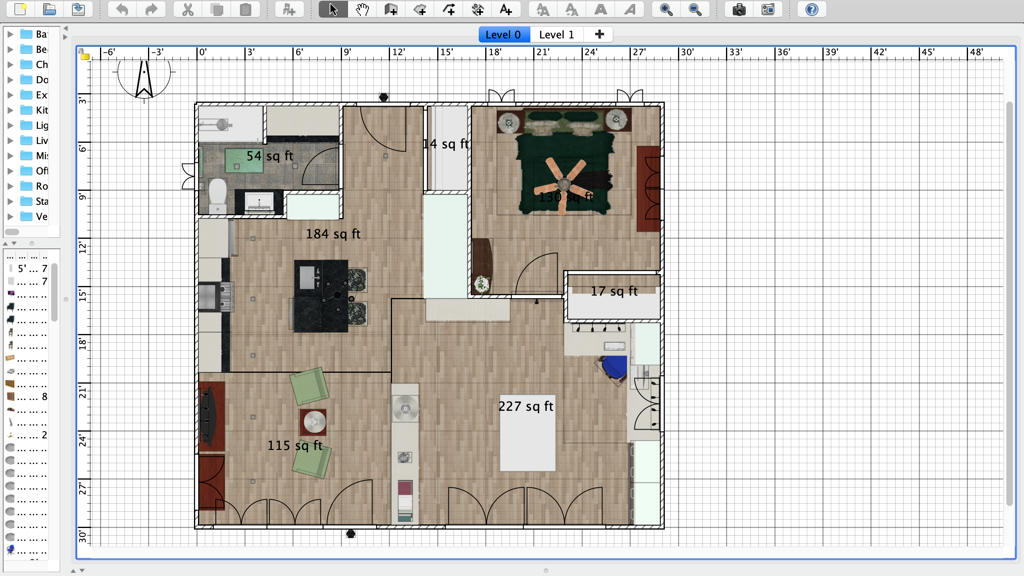Choose the Create rooms tool
The height and width of the screenshot is (576, 1024).
point(420,9)
